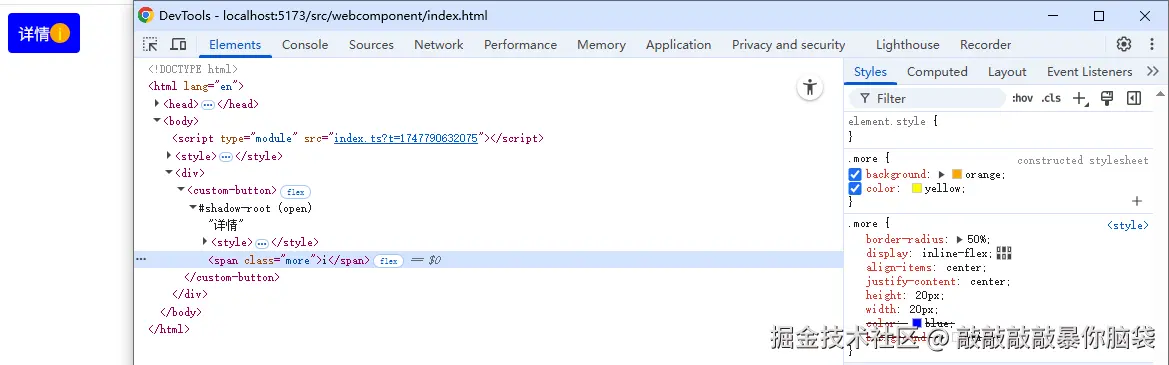Screen dimensions: 1169x365
Task: Focus the Styles Filter input field
Action: (x=927, y=98)
